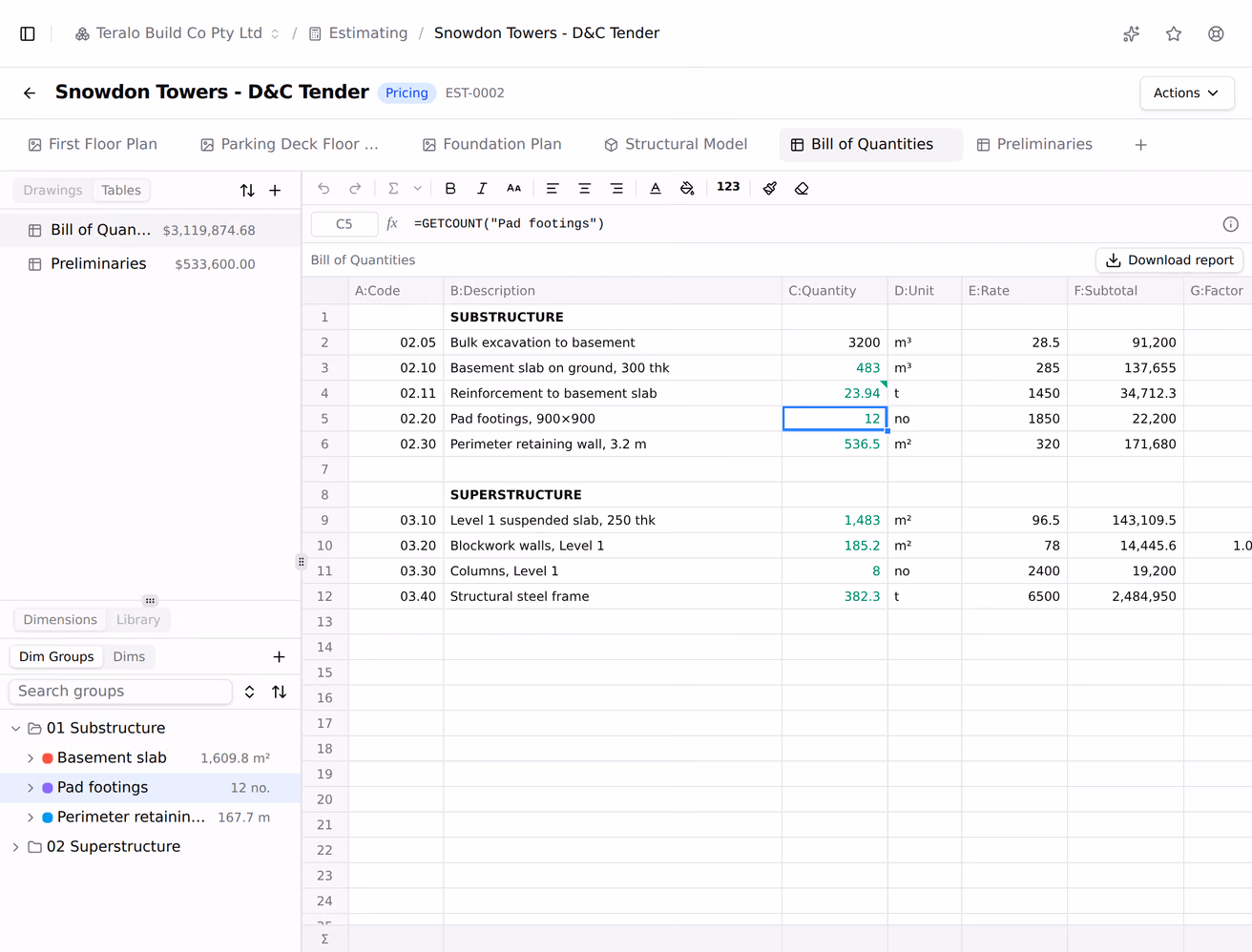The height and width of the screenshot is (952, 1252).
Task: Select the Dimensions panel toggle
Action: [x=60, y=619]
